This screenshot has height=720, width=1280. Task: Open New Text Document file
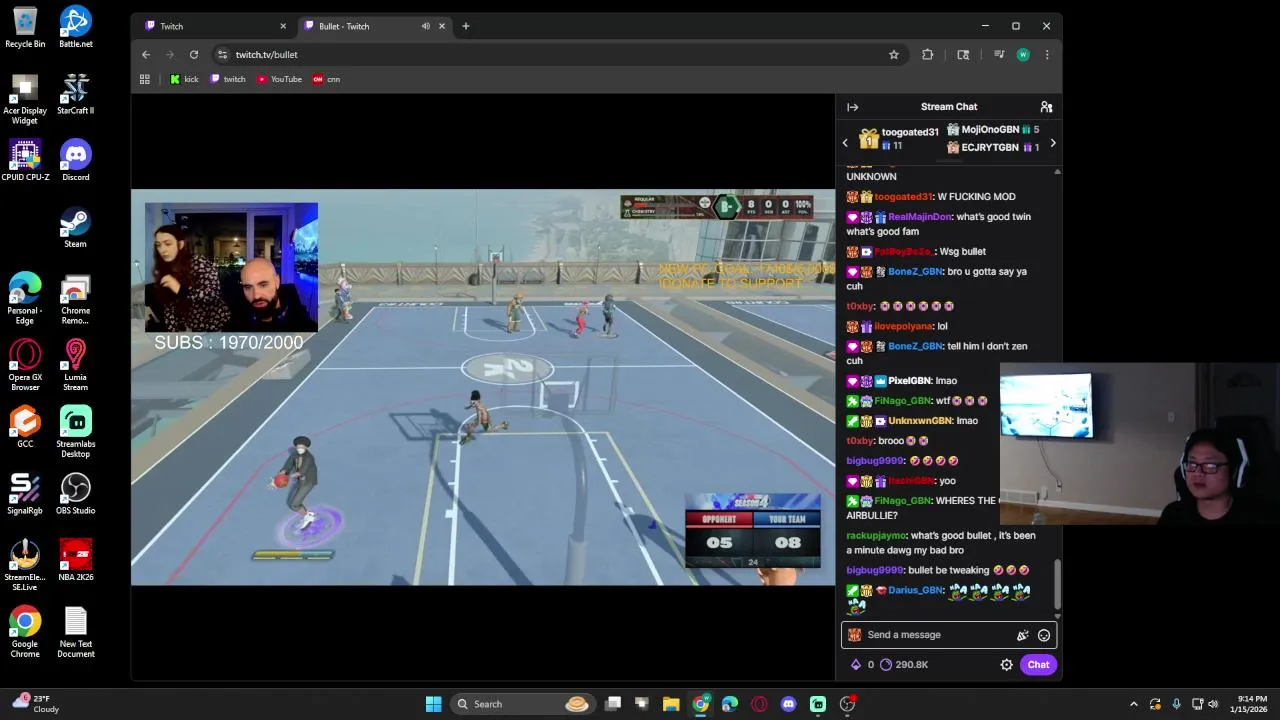(76, 632)
